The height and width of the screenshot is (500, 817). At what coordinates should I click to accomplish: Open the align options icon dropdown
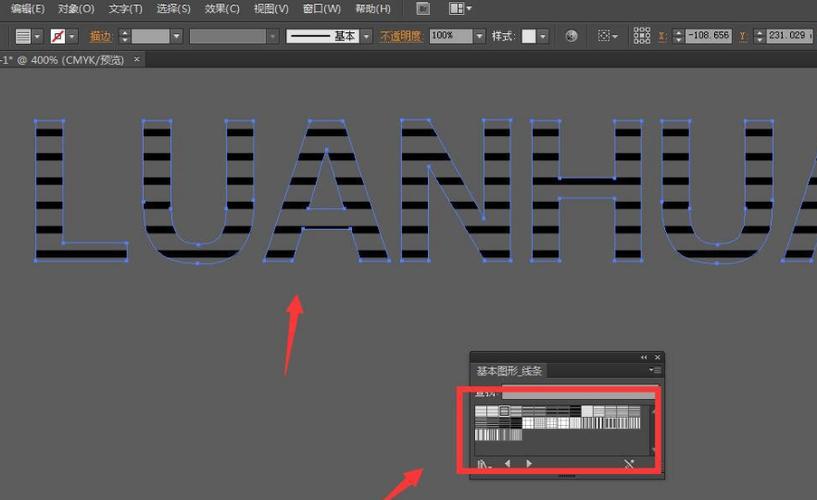pos(607,36)
